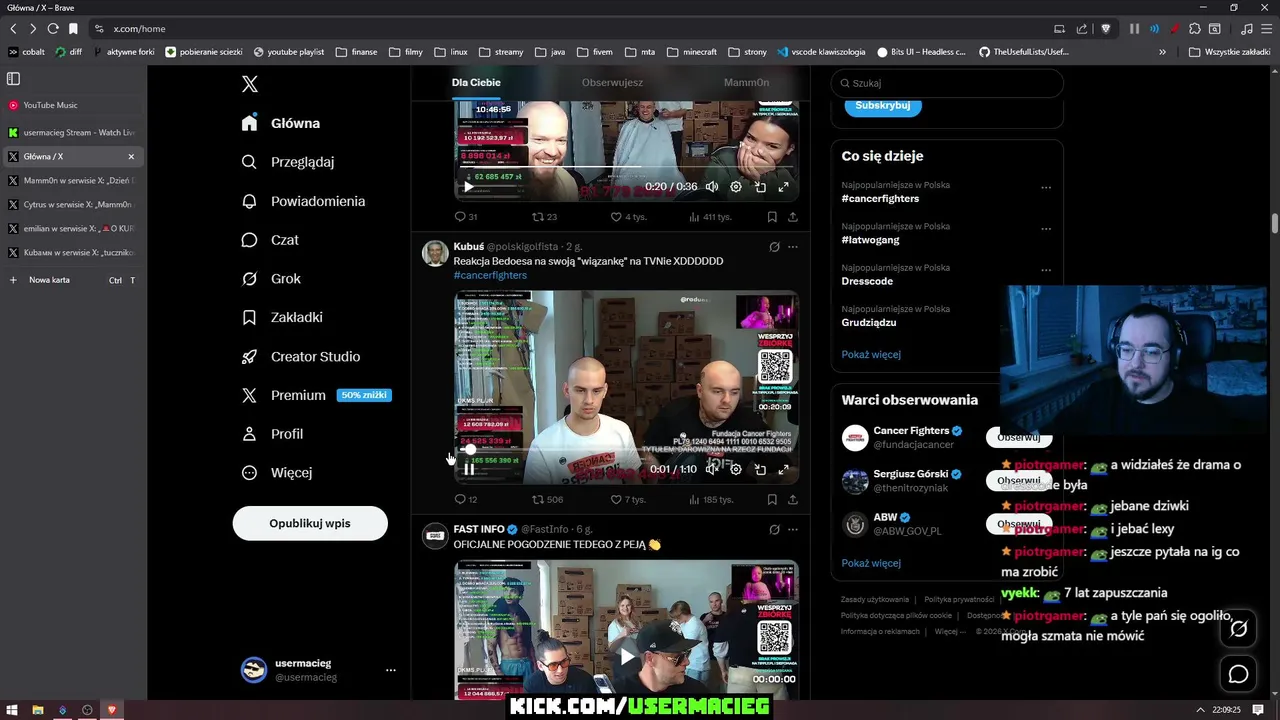Image resolution: width=1280 pixels, height=720 pixels.
Task: Expand the Więcej menu in the X sidebar
Action: [277, 472]
